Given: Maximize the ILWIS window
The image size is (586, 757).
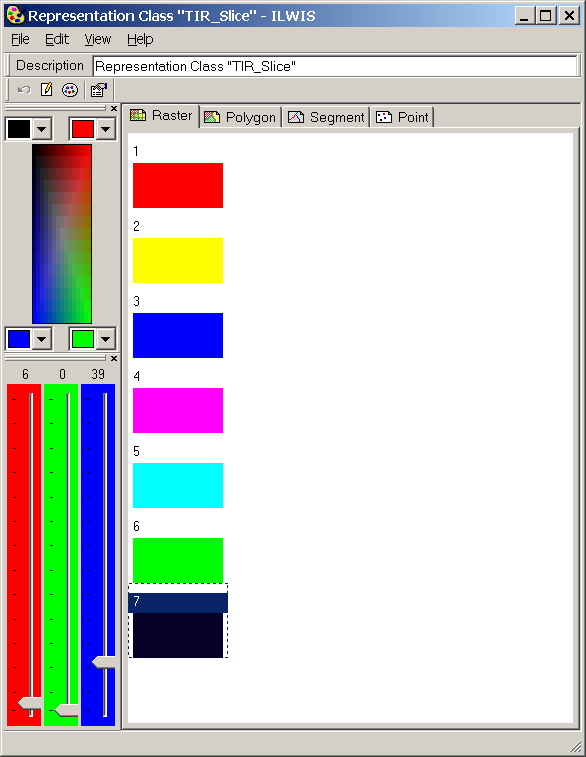Looking at the screenshot, I should click(545, 15).
